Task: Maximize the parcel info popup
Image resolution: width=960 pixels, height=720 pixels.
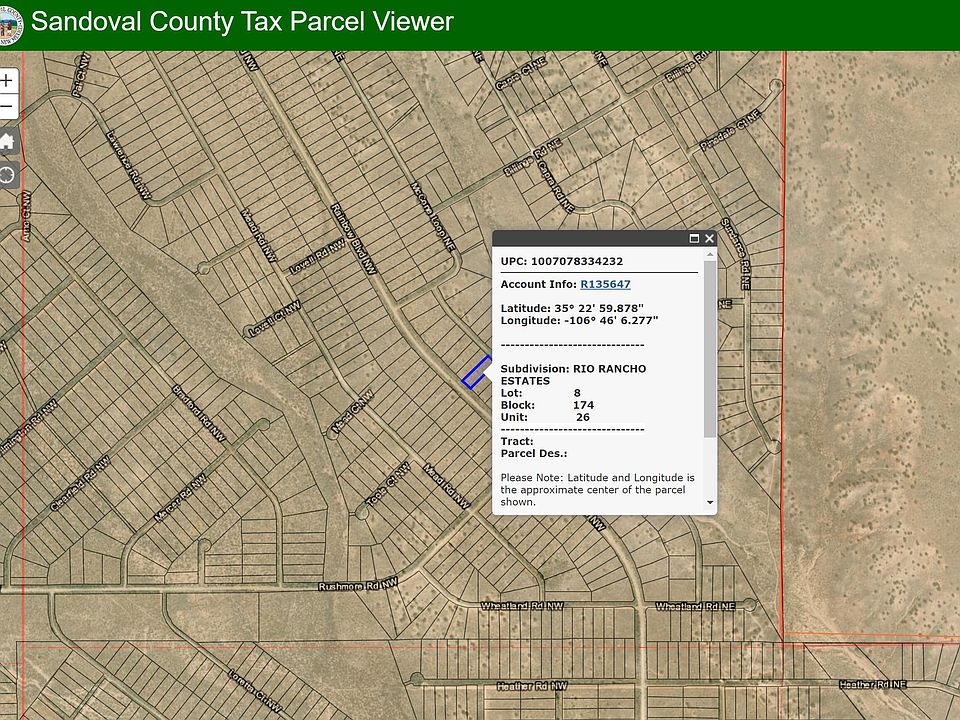Action: [x=694, y=239]
